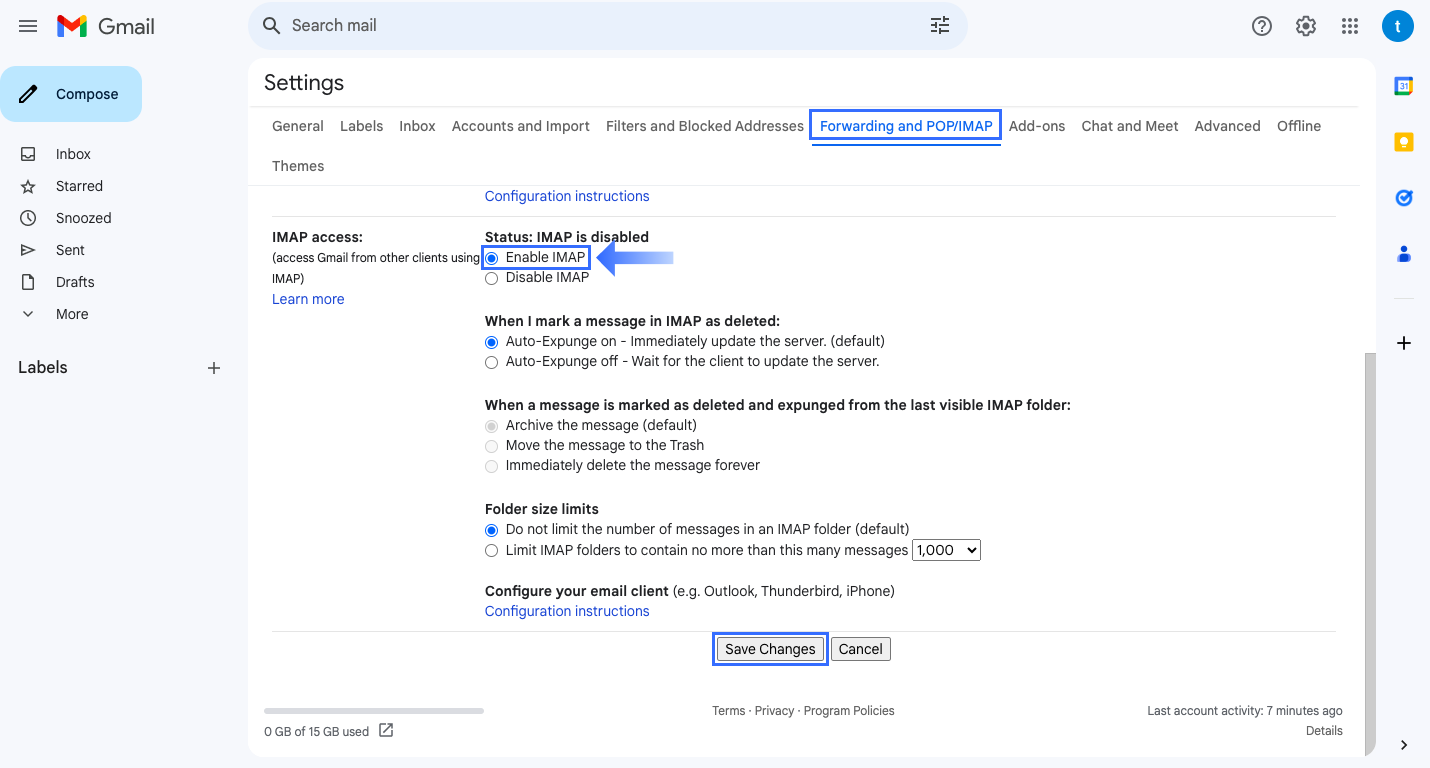This screenshot has width=1430, height=768.
Task: Open advanced search options in search bar
Action: [939, 25]
